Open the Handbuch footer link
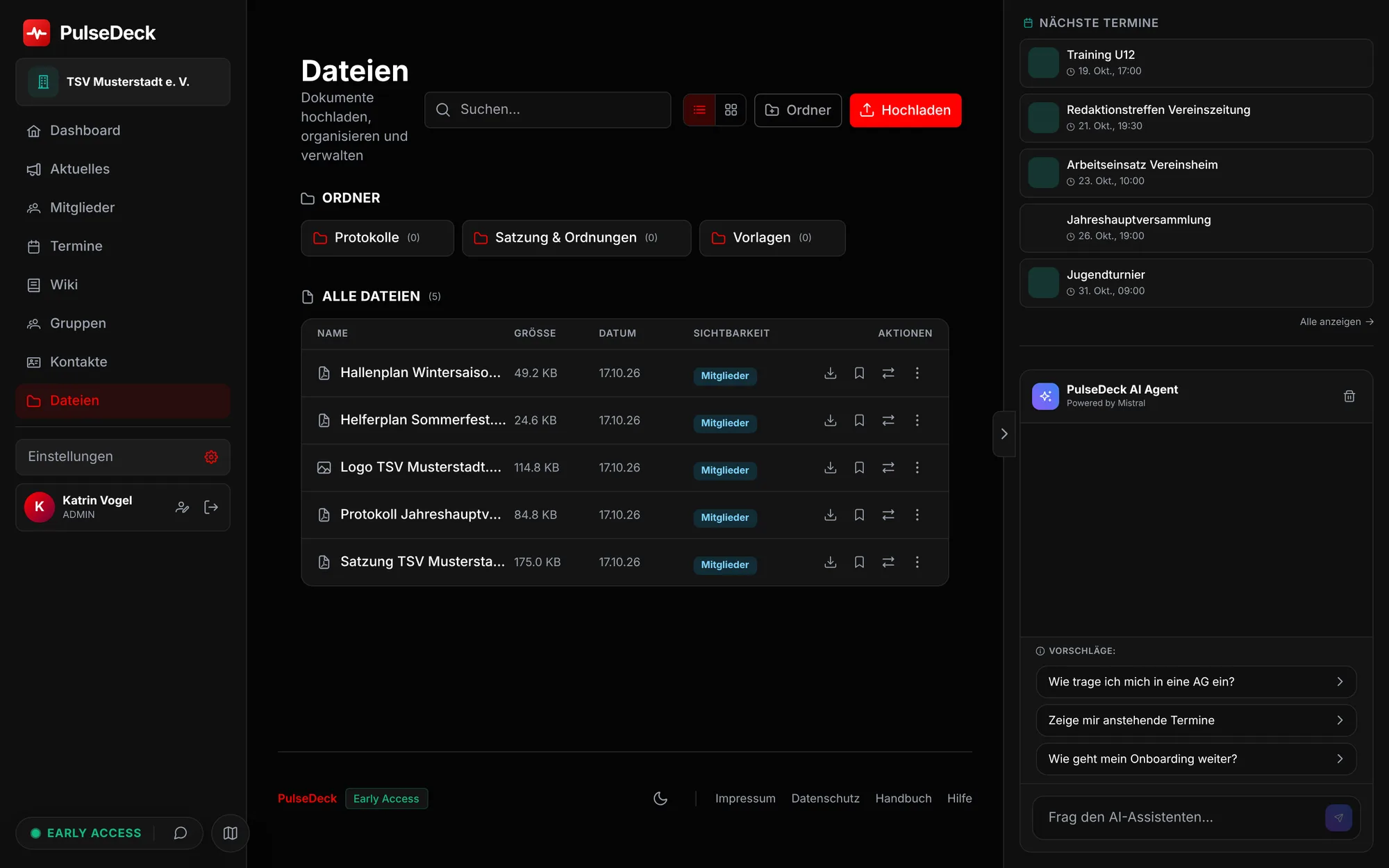 [903, 799]
